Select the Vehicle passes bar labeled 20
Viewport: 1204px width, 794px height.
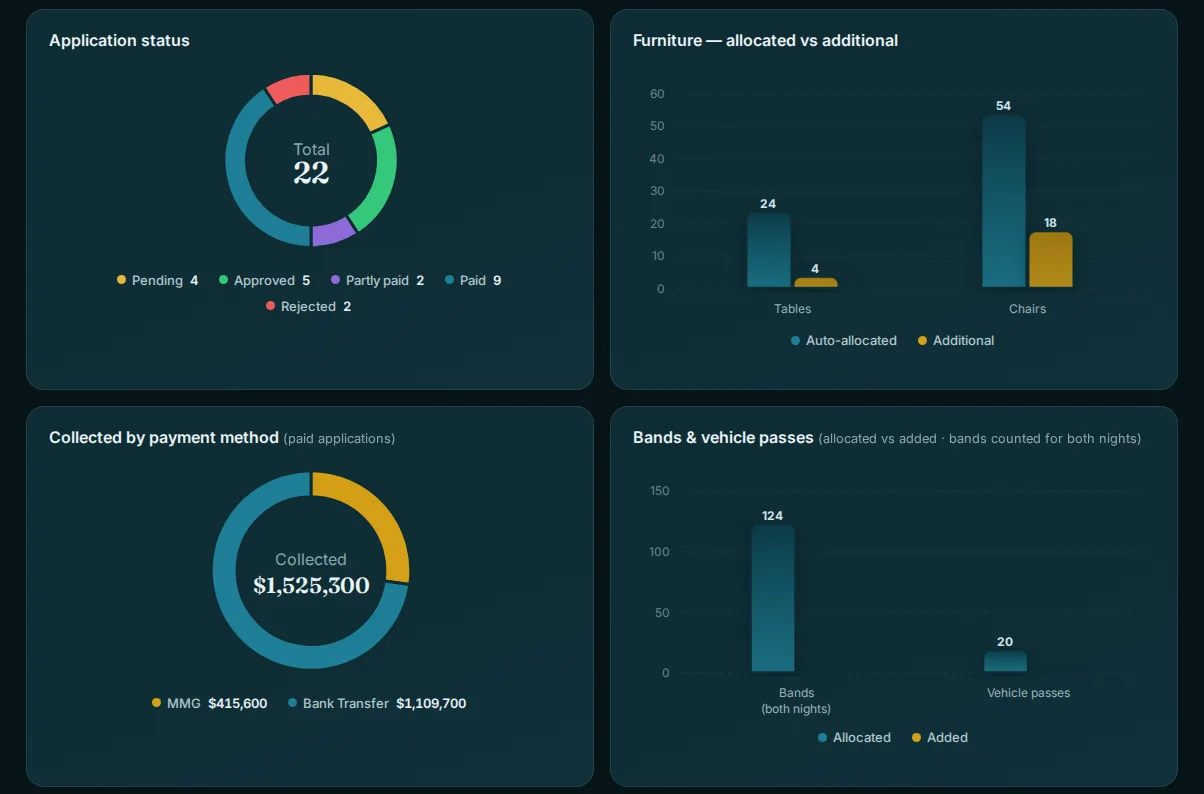(1005, 661)
